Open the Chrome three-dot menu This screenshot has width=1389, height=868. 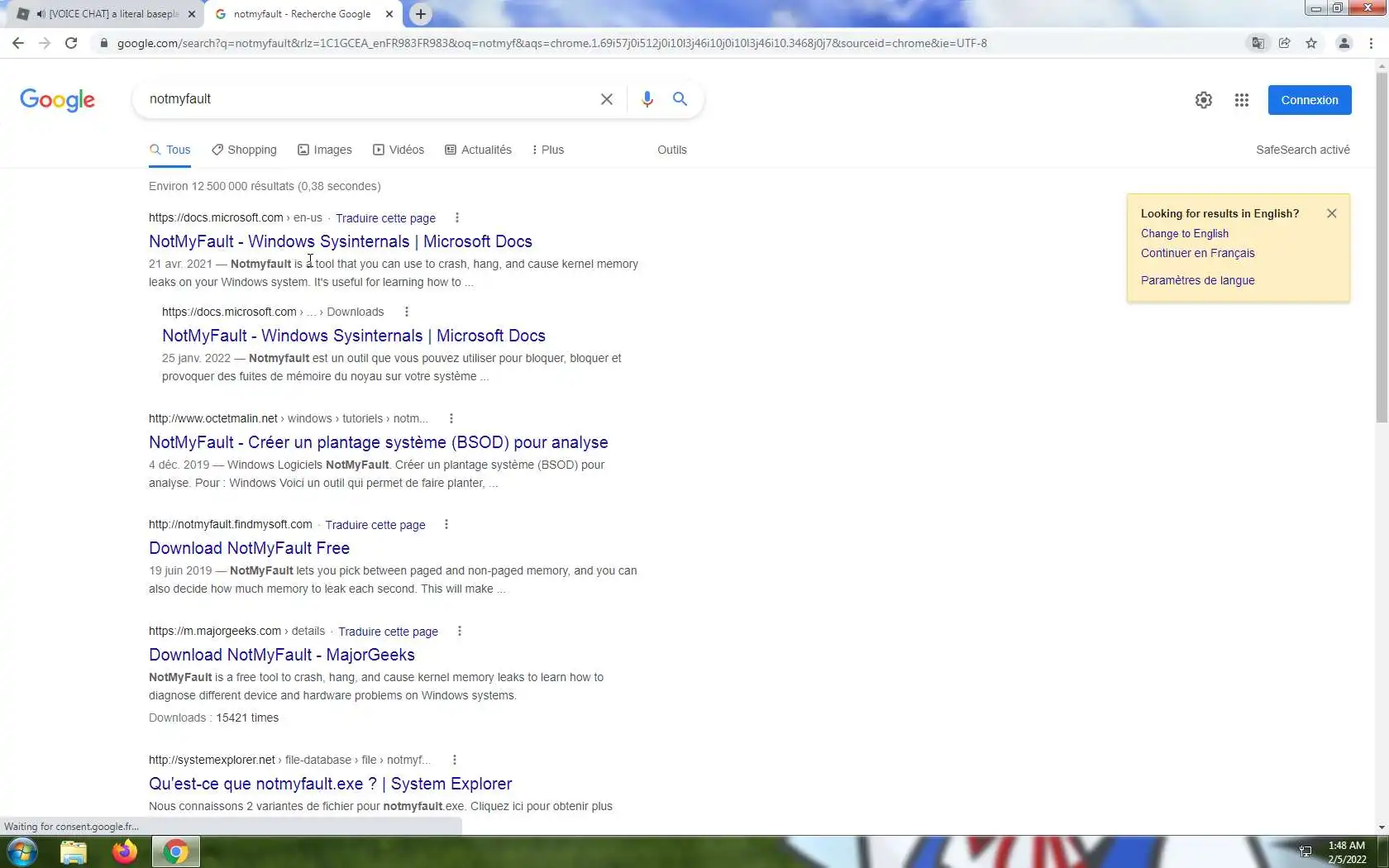(1371, 43)
